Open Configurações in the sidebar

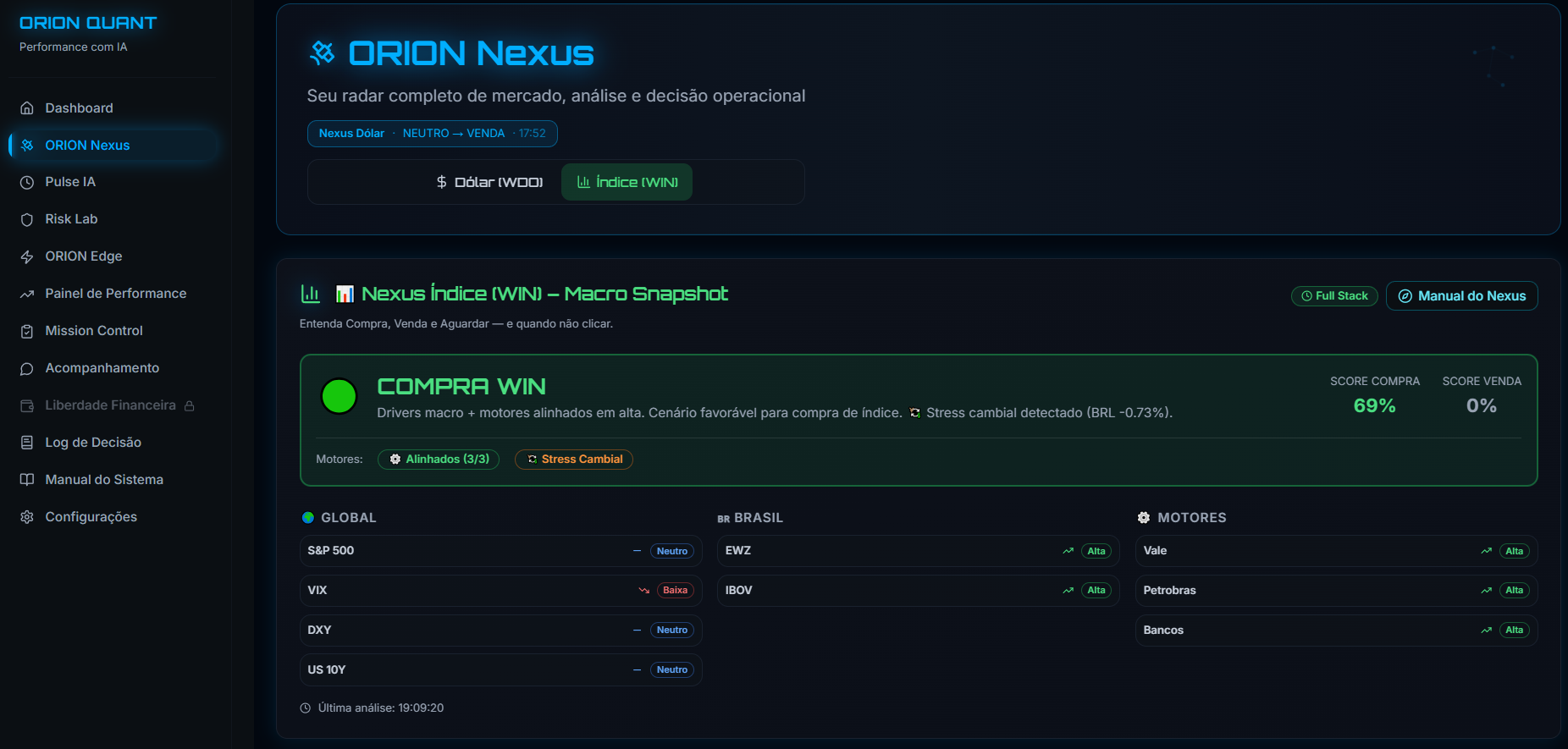113,517
